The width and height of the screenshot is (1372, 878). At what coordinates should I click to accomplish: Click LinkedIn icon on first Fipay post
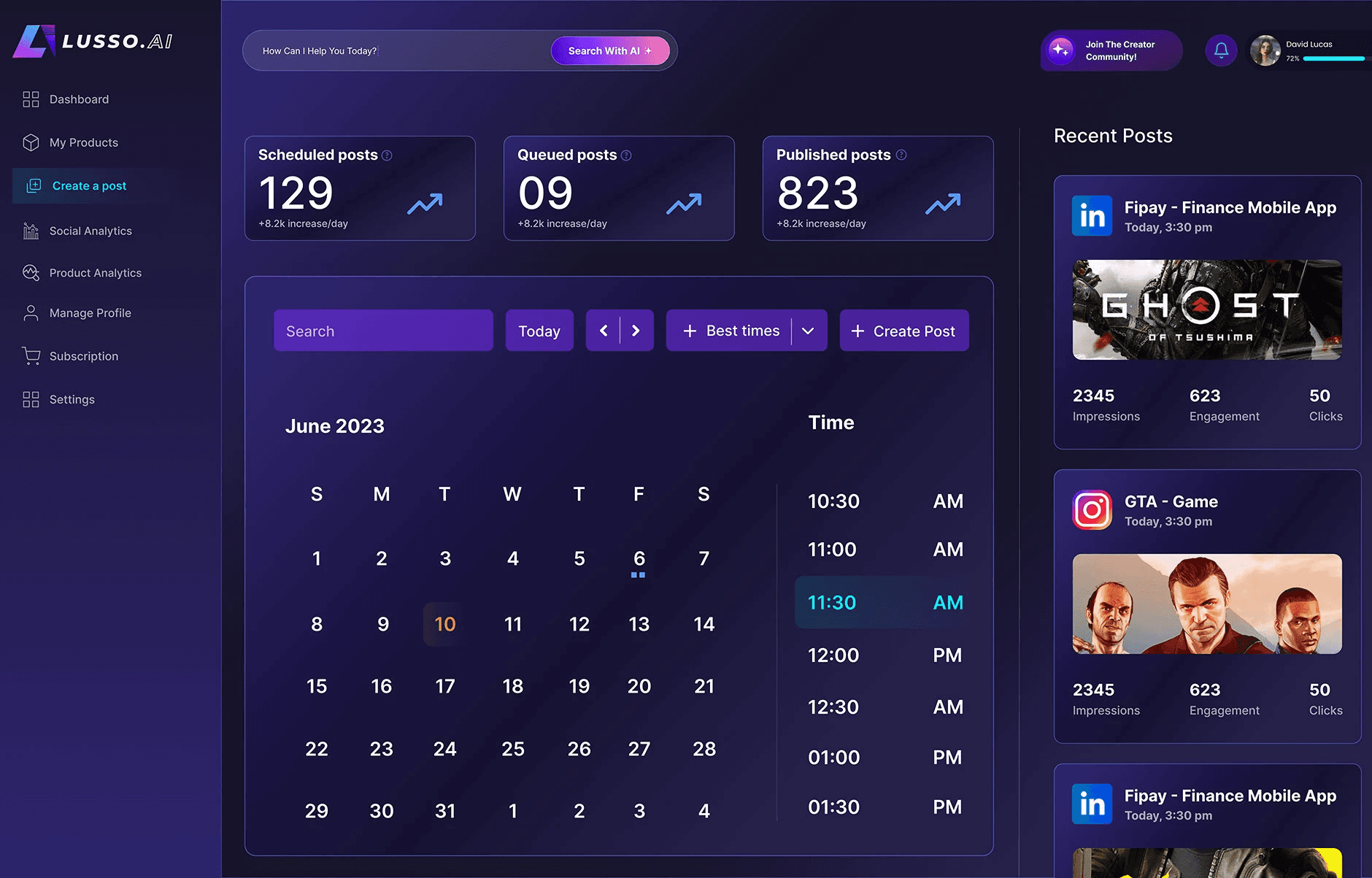pos(1092,215)
